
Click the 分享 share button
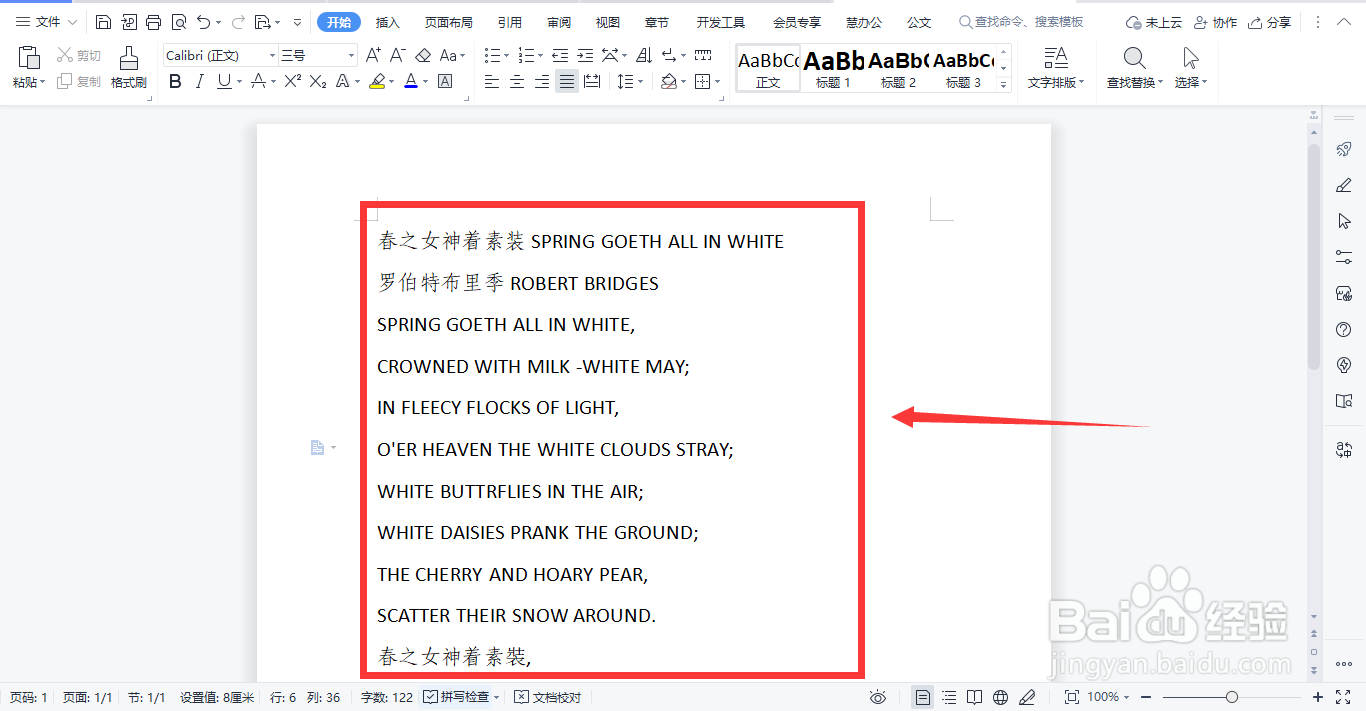(x=1269, y=22)
